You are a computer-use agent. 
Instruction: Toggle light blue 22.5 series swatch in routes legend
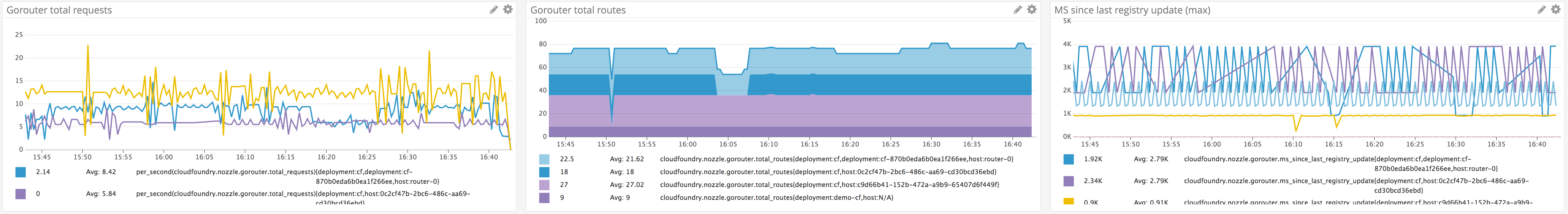pos(544,159)
